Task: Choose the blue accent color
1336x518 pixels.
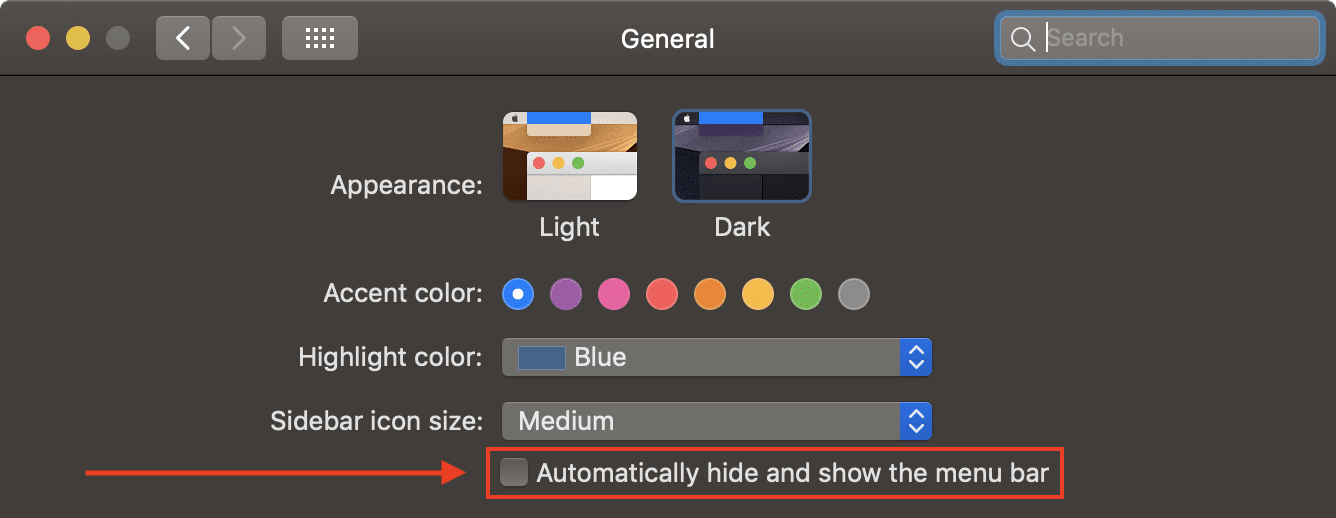Action: (517, 294)
